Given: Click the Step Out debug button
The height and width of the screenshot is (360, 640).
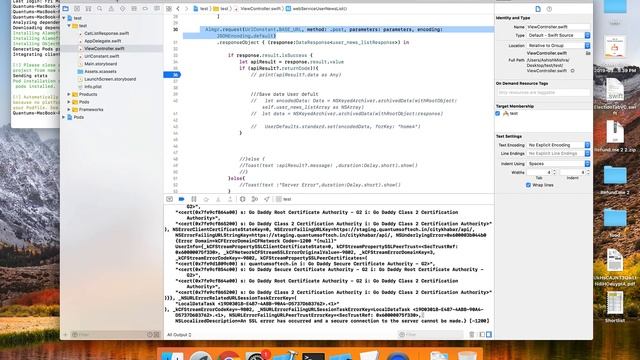Looking at the screenshot, I should pos(230,199).
